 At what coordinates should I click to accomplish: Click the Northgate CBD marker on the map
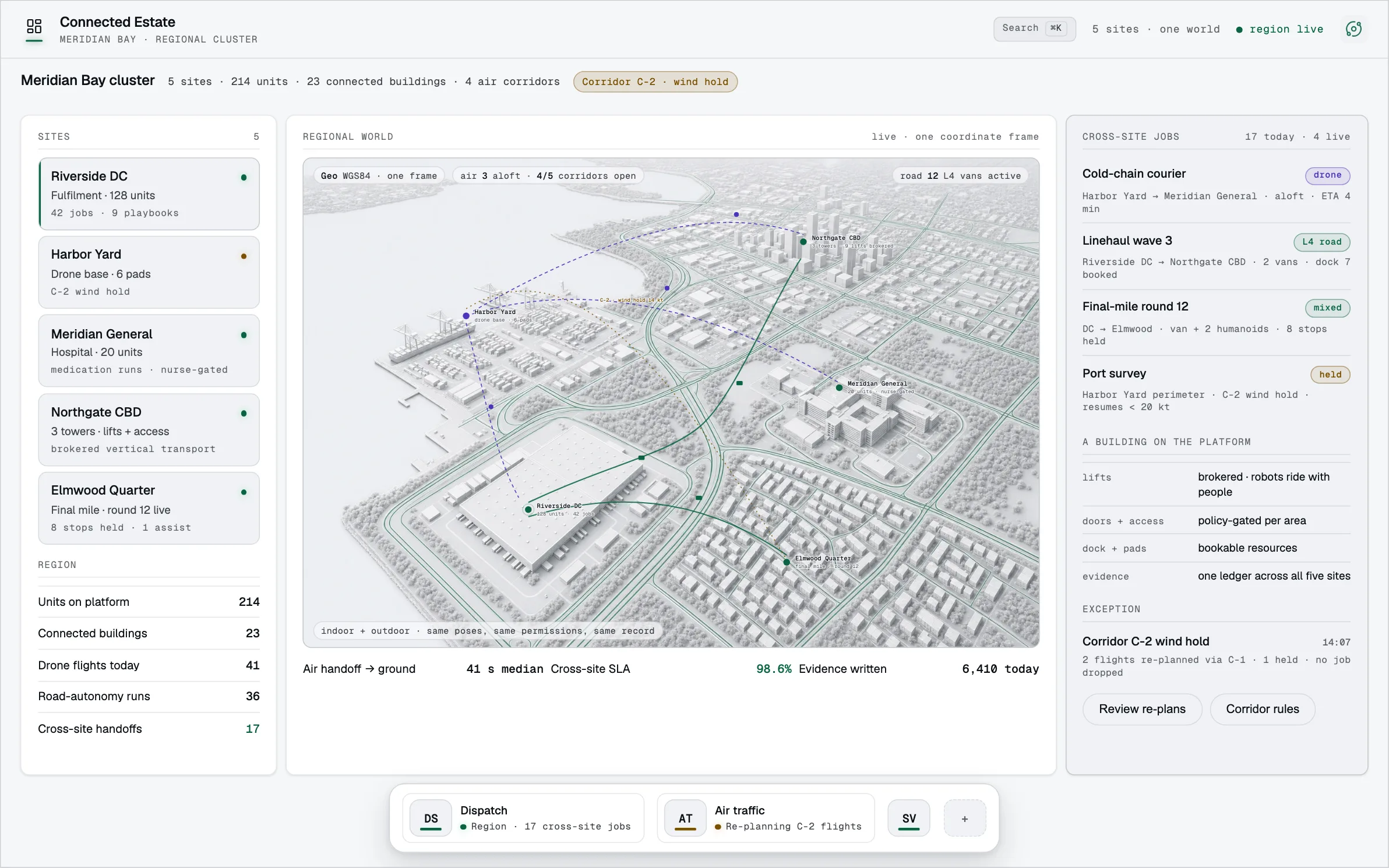tap(803, 241)
